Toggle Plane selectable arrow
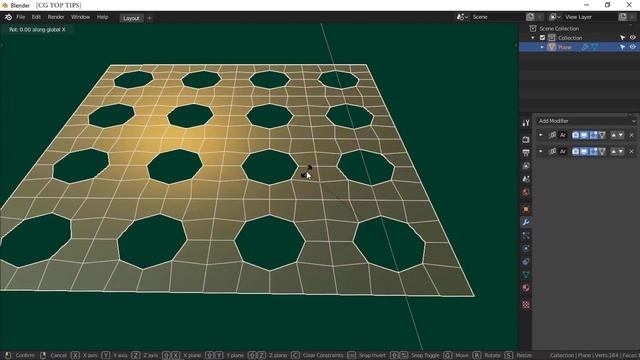640x360 pixels. point(622,47)
